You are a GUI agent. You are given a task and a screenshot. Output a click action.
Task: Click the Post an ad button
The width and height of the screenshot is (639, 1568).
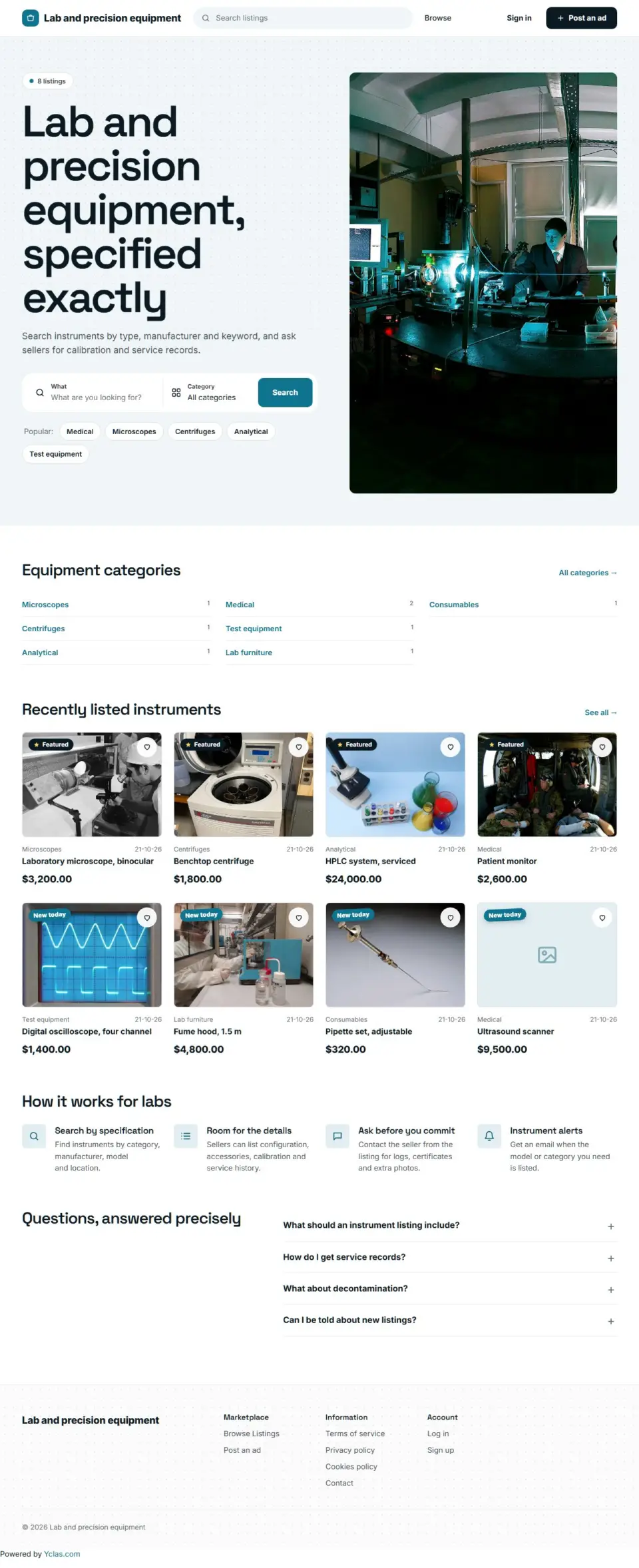[582, 18]
